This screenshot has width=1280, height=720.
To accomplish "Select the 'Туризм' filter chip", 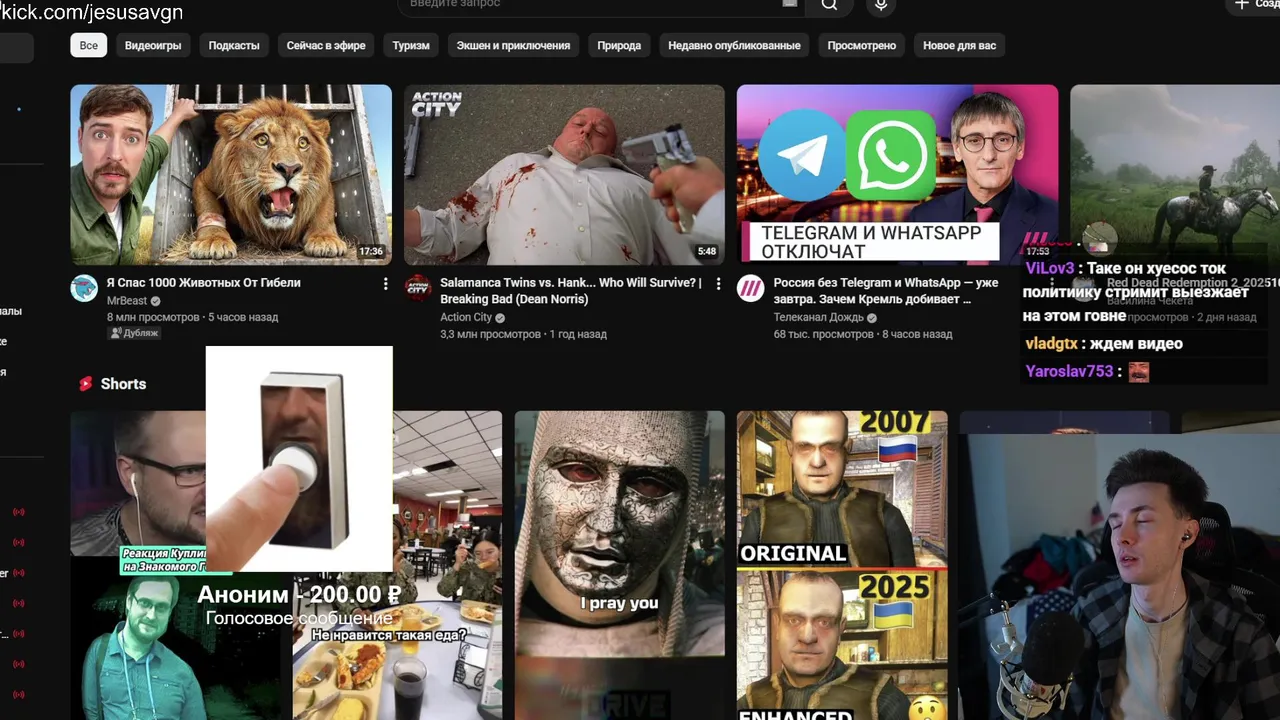I will (x=411, y=45).
